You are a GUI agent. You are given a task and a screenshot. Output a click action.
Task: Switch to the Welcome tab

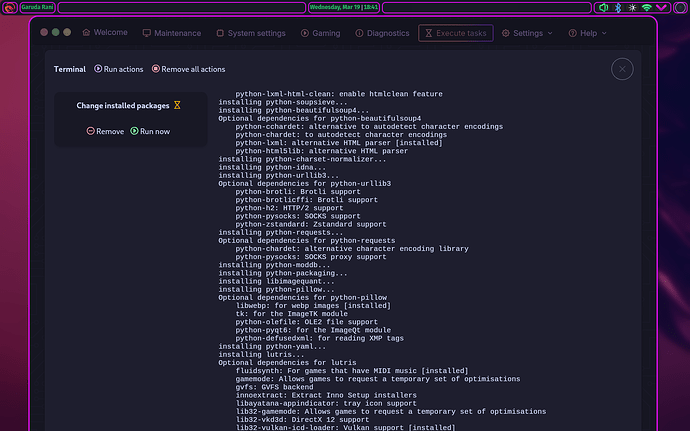pyautogui.click(x=105, y=33)
